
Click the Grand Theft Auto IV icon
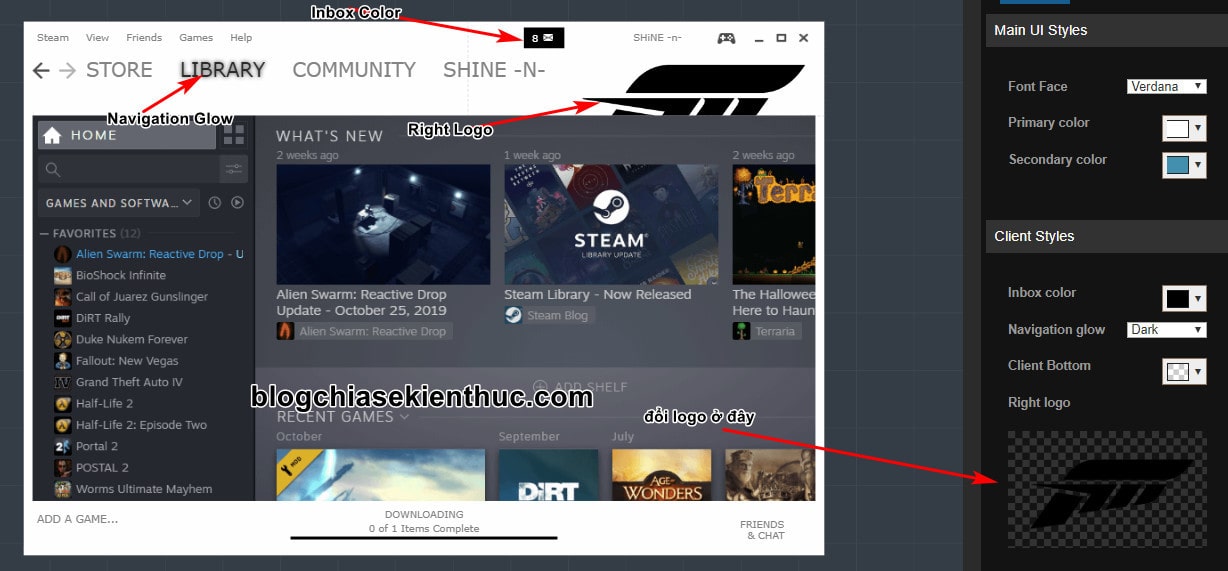coord(62,382)
